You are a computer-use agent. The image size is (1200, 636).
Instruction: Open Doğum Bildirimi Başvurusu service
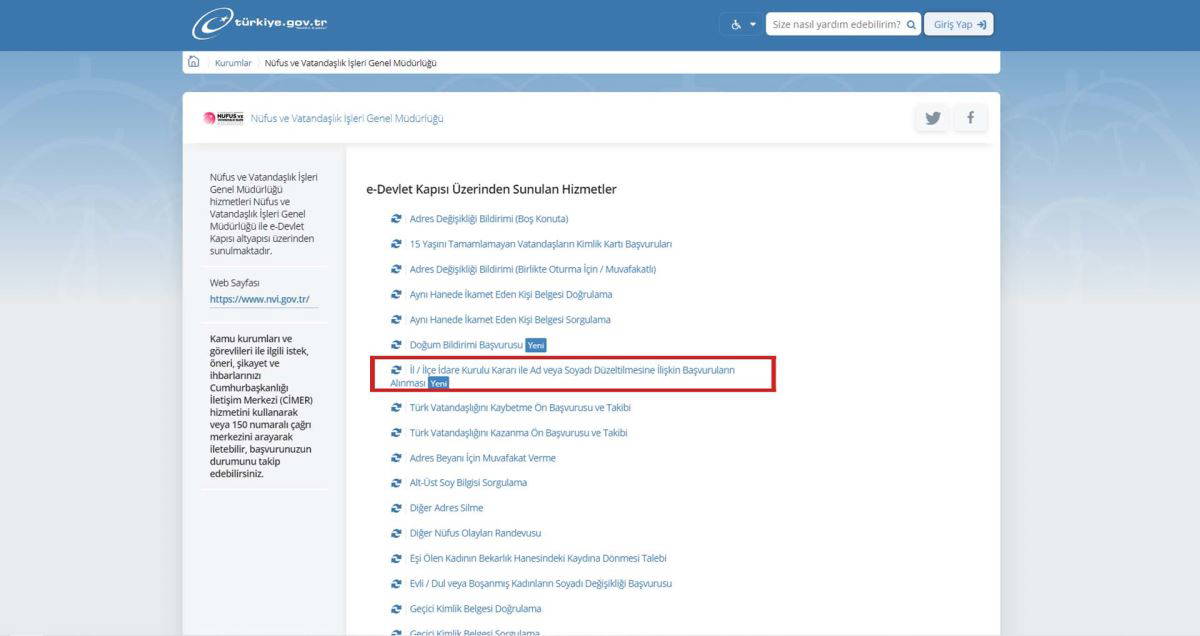466,345
